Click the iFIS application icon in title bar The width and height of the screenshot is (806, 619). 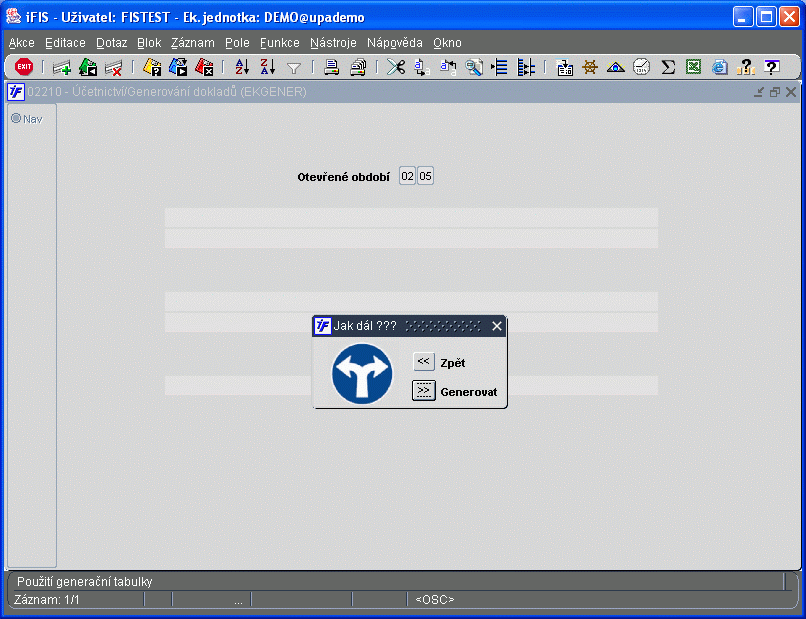[14, 16]
